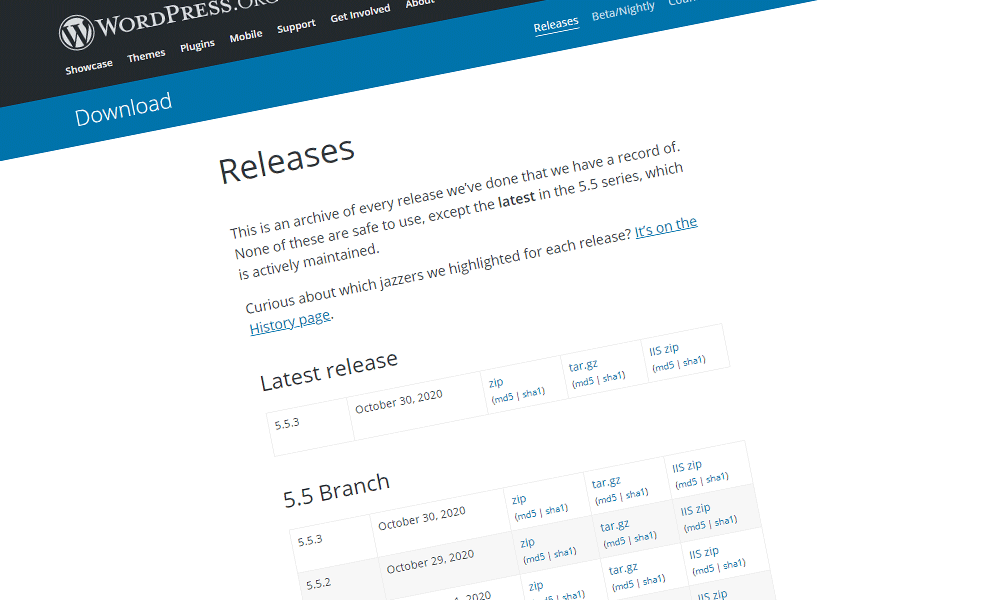
Task: Open sha1 under IIS zip in Latest release
Action: (x=693, y=361)
